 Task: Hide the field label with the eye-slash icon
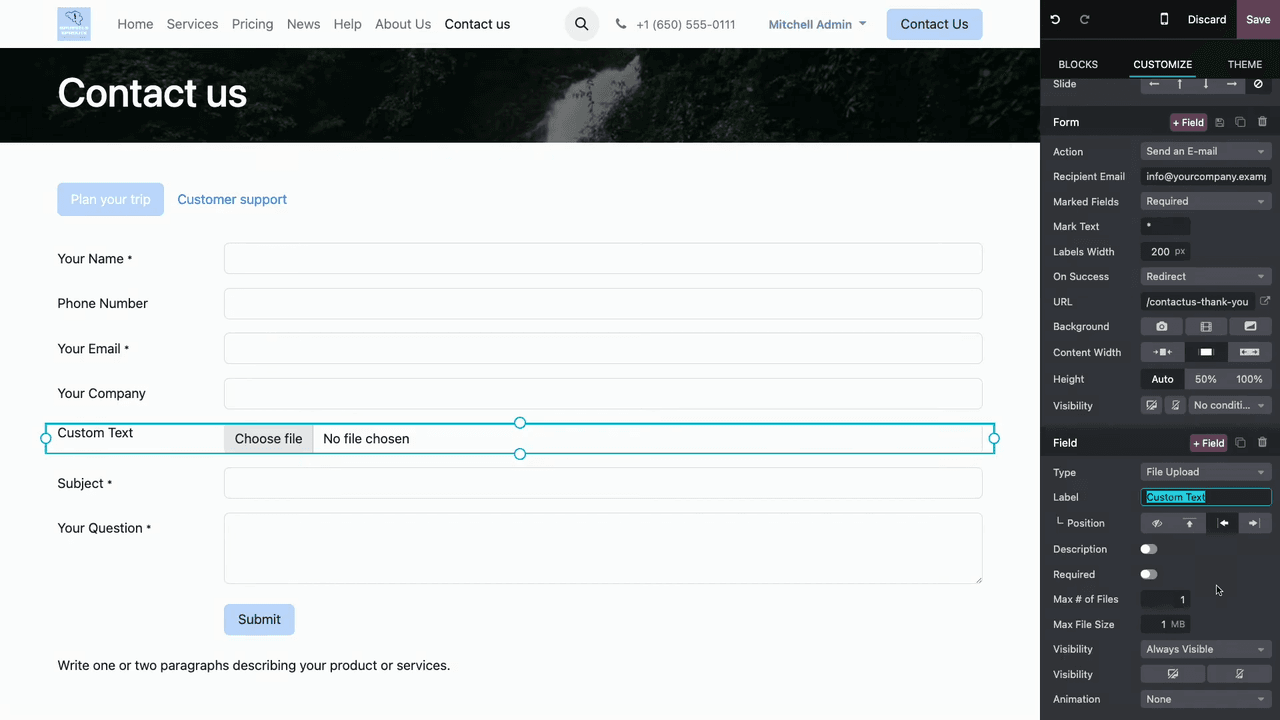point(1157,523)
